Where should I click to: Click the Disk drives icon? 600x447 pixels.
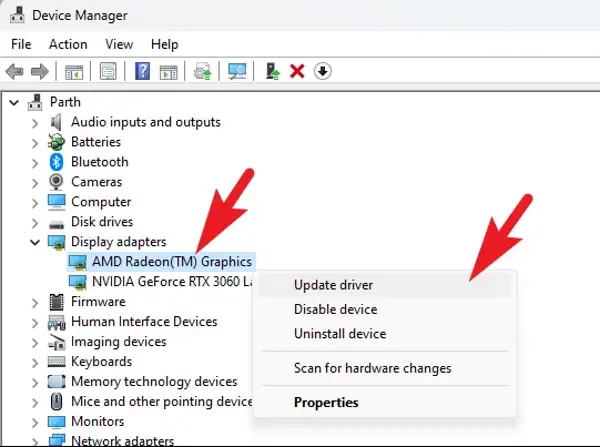[x=57, y=224]
